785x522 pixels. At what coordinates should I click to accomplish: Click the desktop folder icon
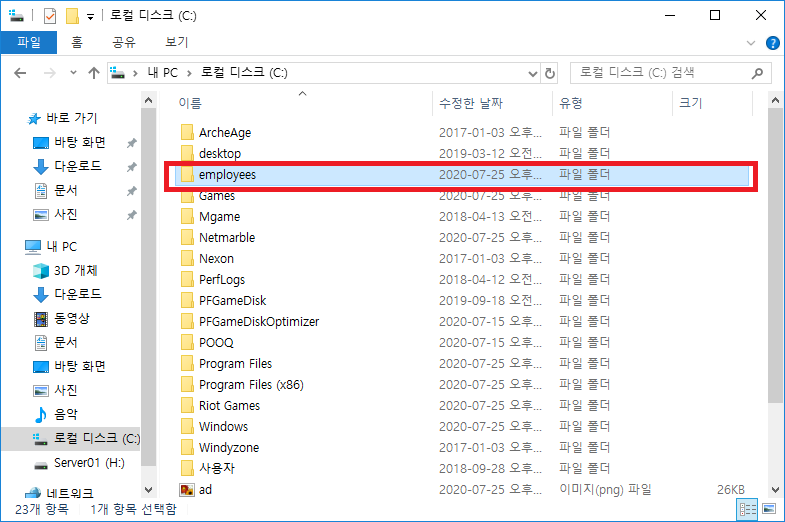point(187,153)
